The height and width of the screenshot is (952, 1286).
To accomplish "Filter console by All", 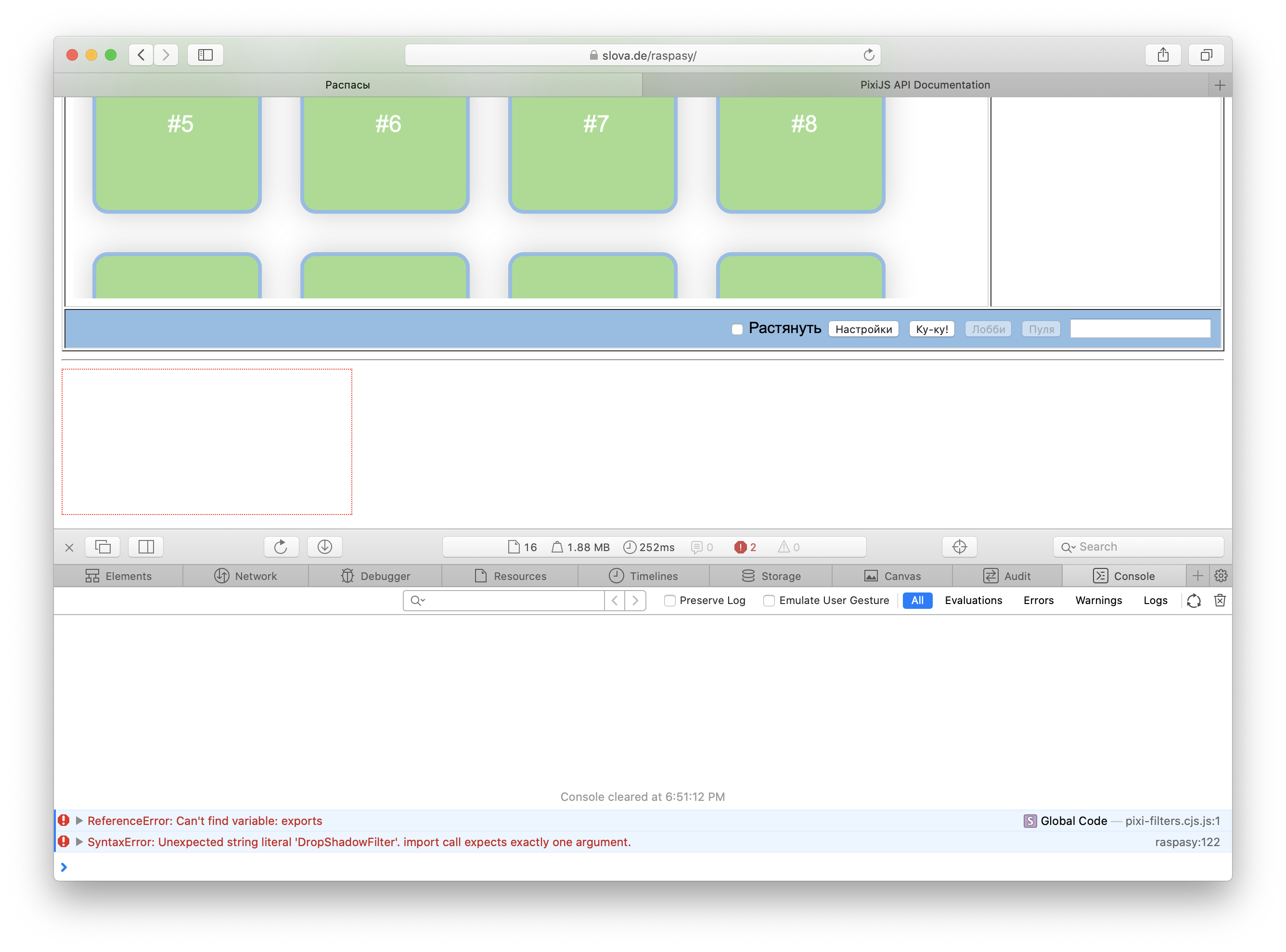I will 917,600.
